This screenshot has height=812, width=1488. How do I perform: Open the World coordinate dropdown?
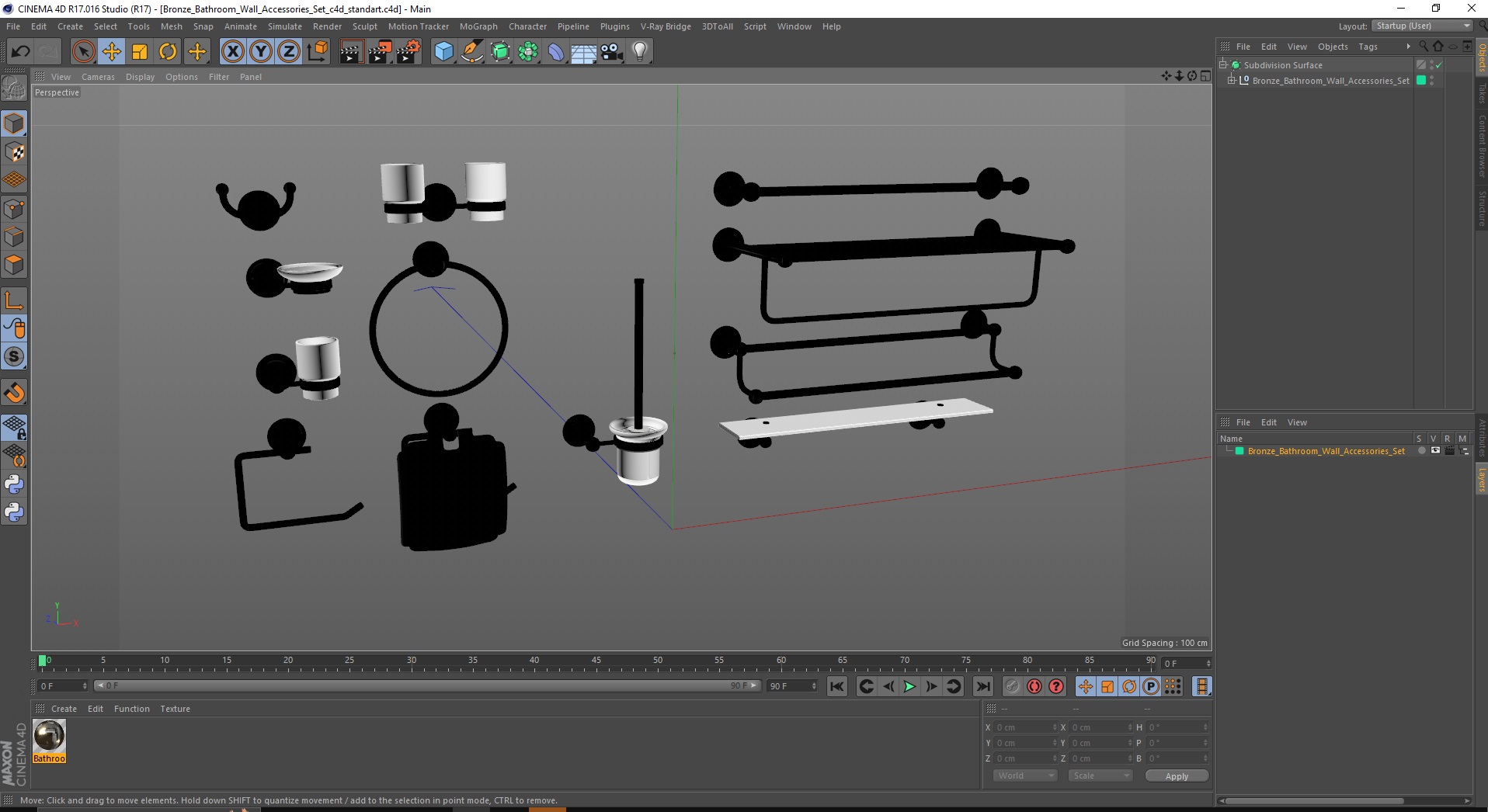1025,776
